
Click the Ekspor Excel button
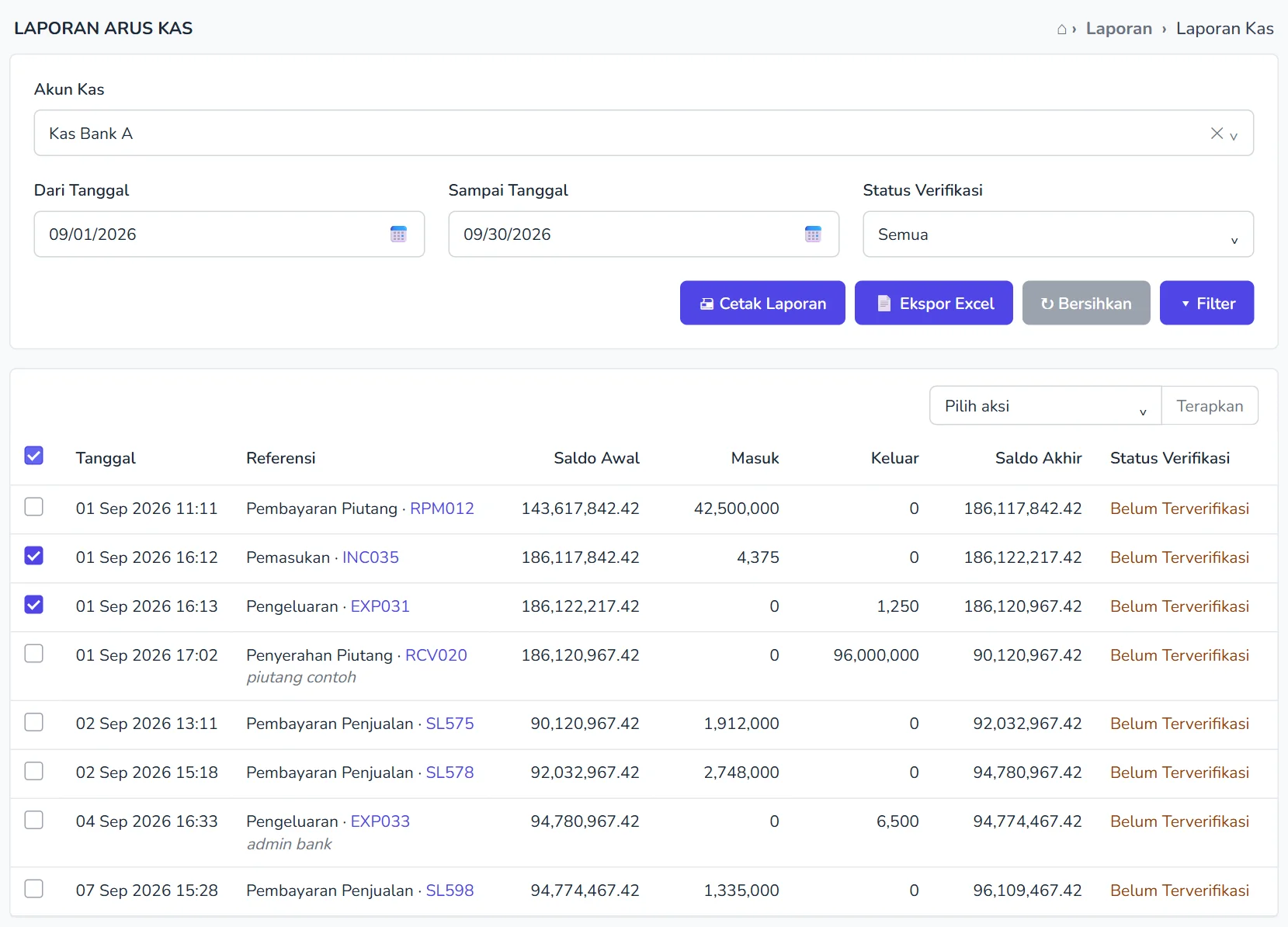934,303
